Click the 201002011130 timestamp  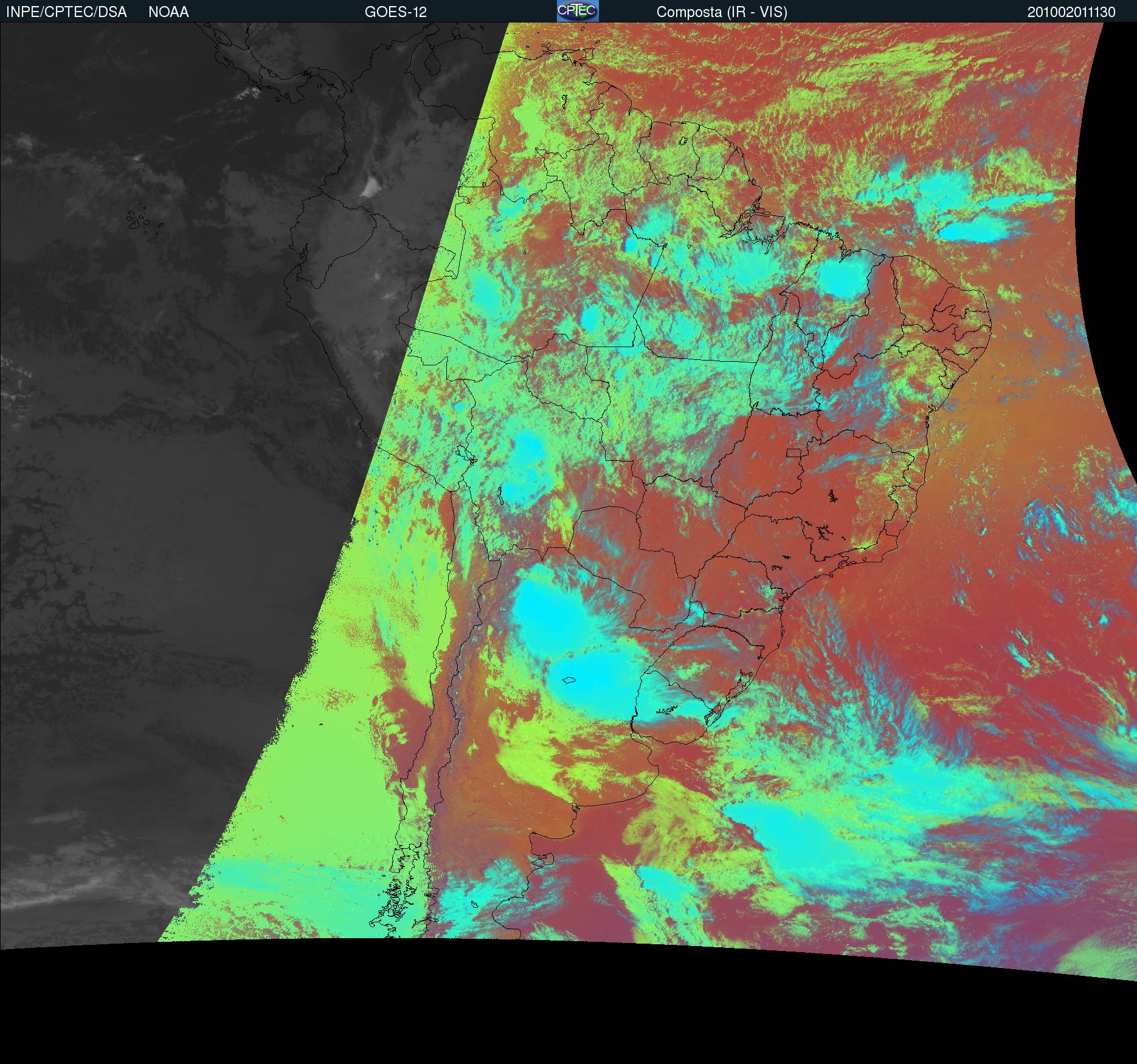click(x=1071, y=12)
